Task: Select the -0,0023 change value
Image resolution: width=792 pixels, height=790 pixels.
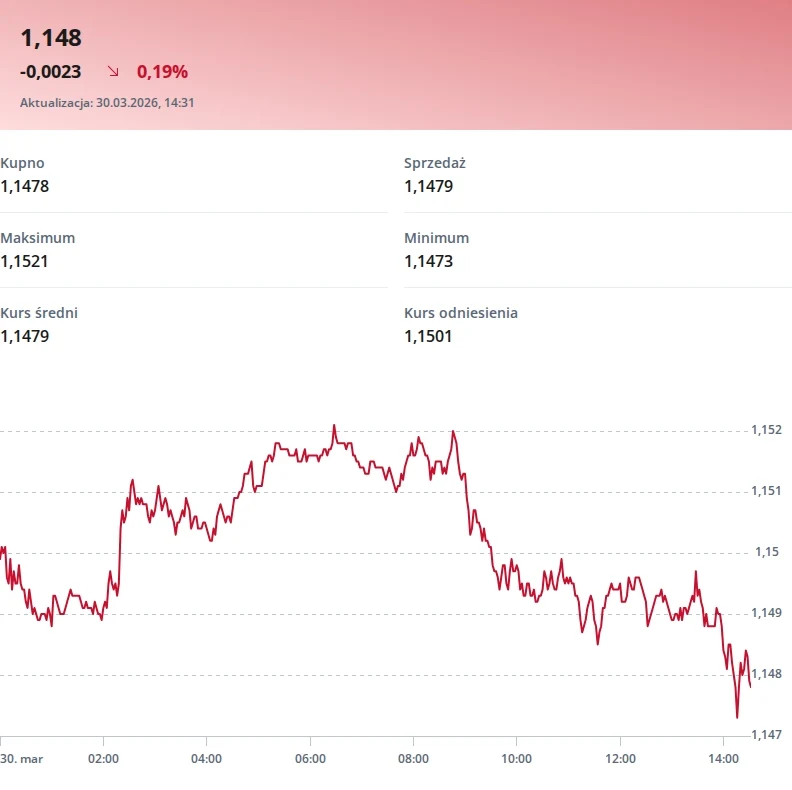Action: [51, 72]
